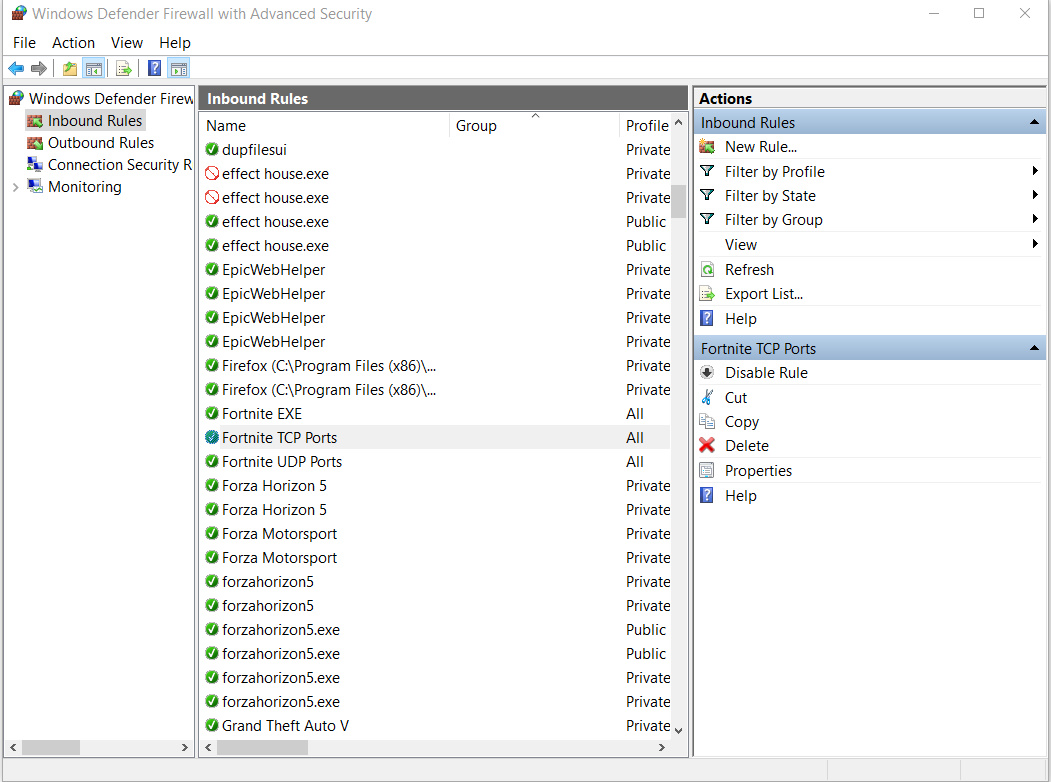Screen dimensions: 1051x782
Task: Click the Filter by Profile funnel icon
Action: [x=707, y=172]
